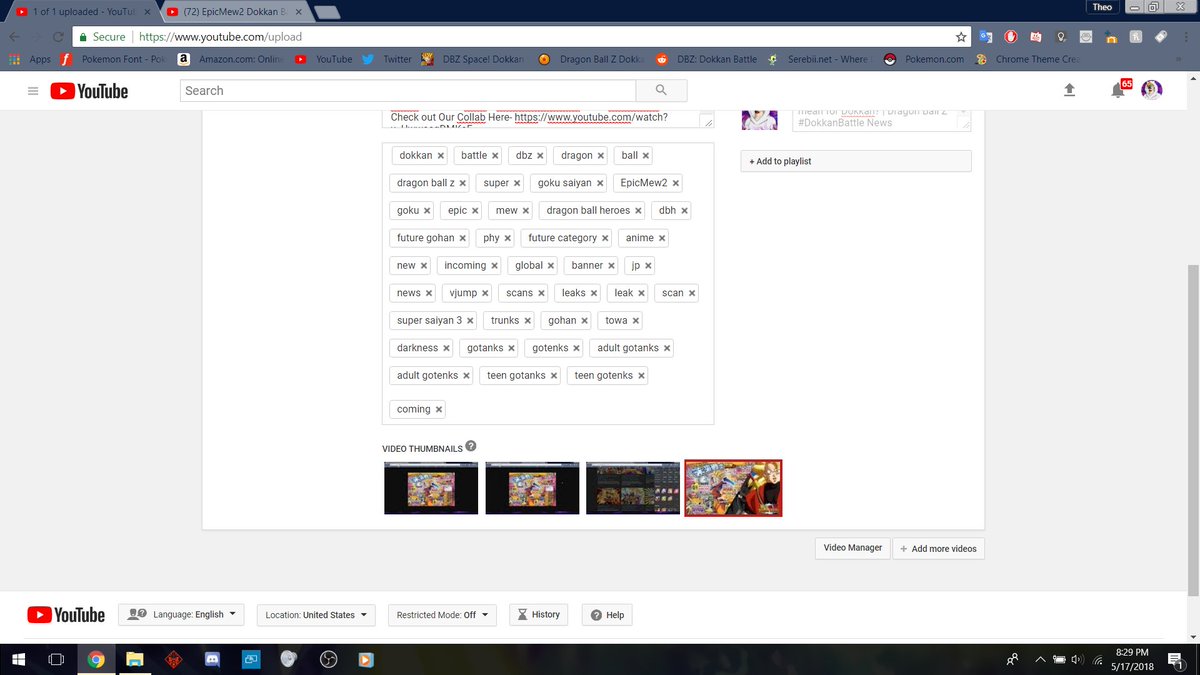The height and width of the screenshot is (675, 1200).
Task: Delete the "dragon ball heroes" tag
Action: 639,211
